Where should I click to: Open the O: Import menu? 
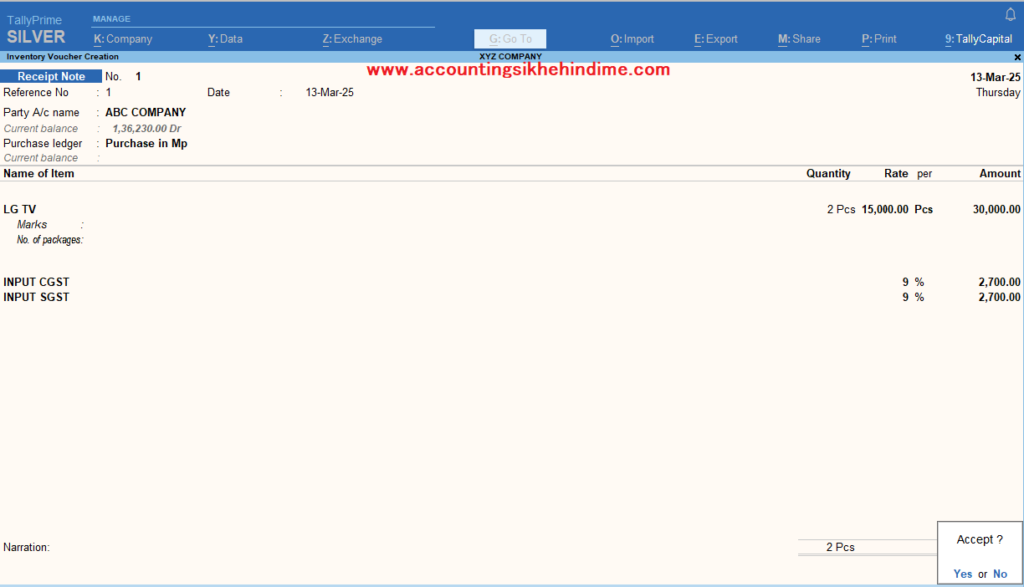[x=632, y=39]
